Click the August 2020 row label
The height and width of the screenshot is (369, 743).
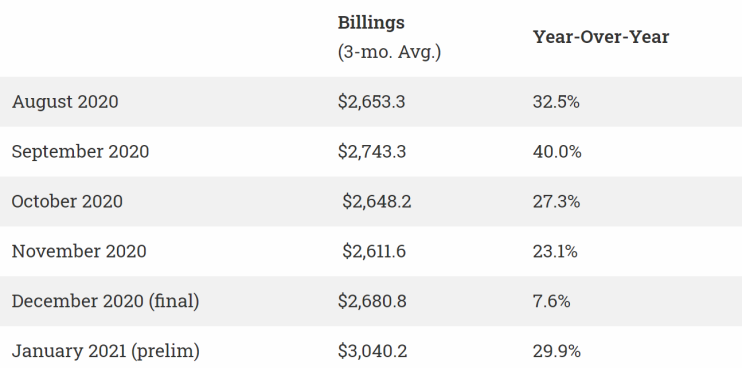pyautogui.click(x=65, y=102)
